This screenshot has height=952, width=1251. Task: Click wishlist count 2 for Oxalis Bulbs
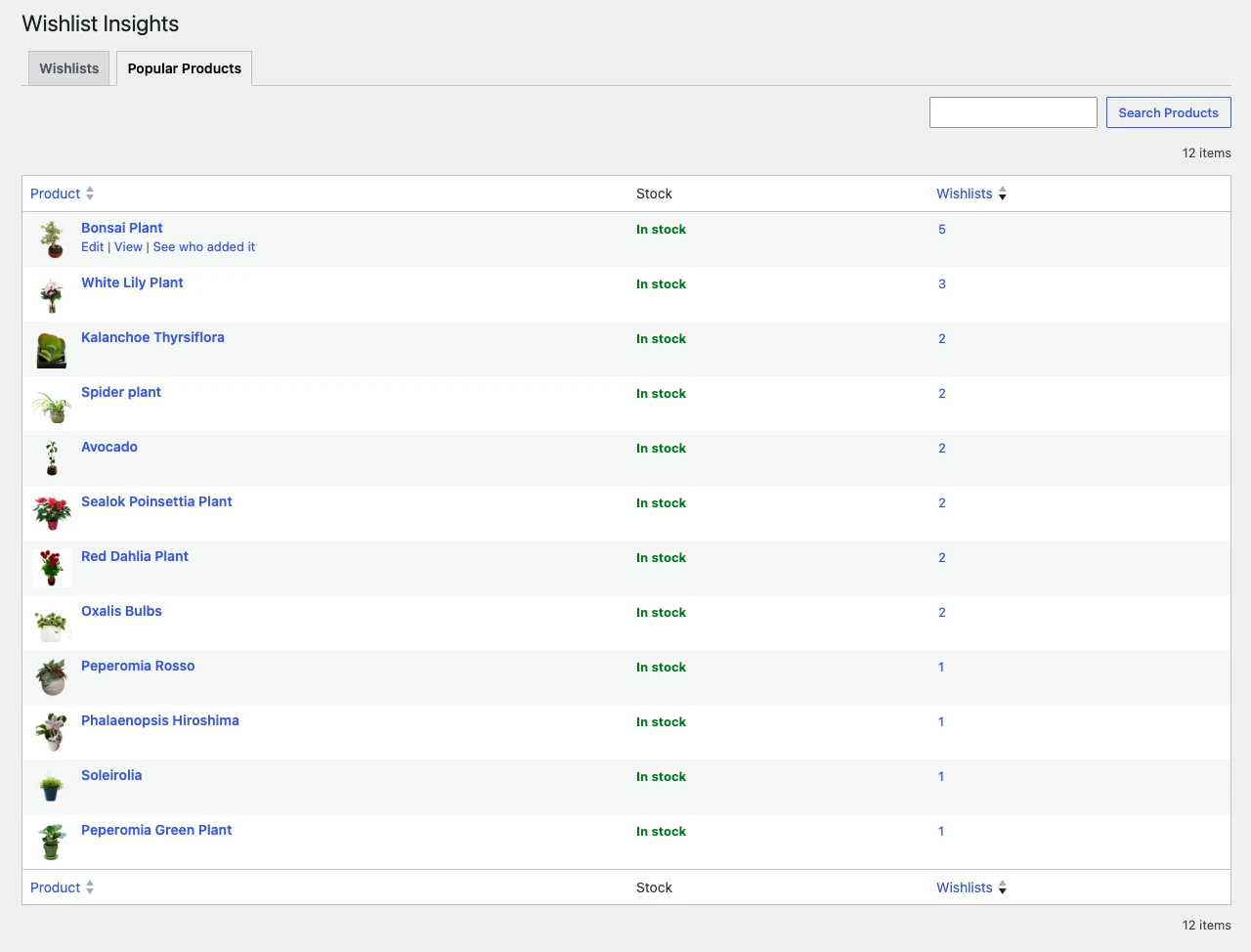[942, 613]
